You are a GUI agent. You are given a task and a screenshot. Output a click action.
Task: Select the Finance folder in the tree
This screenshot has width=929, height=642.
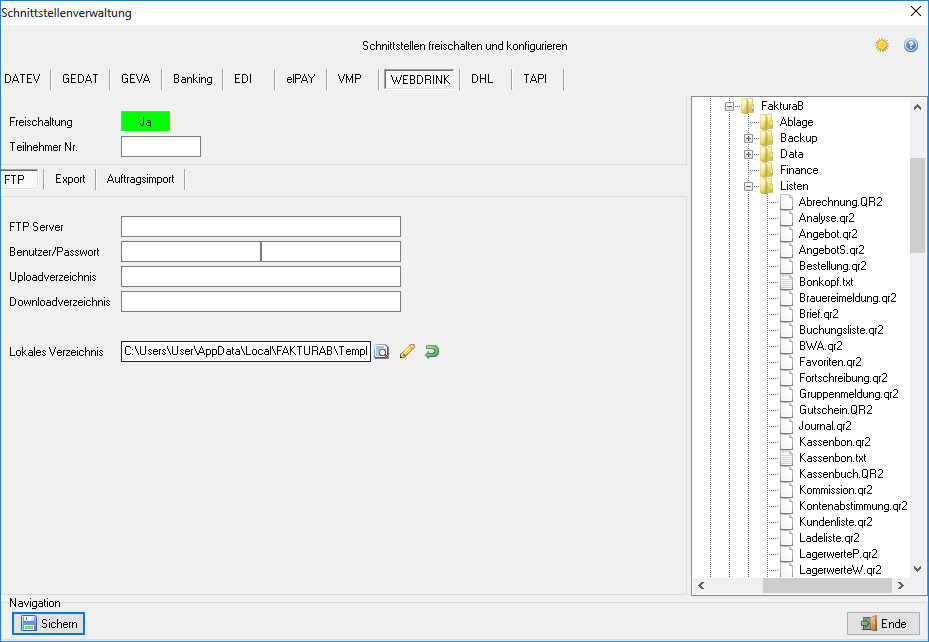(799, 170)
